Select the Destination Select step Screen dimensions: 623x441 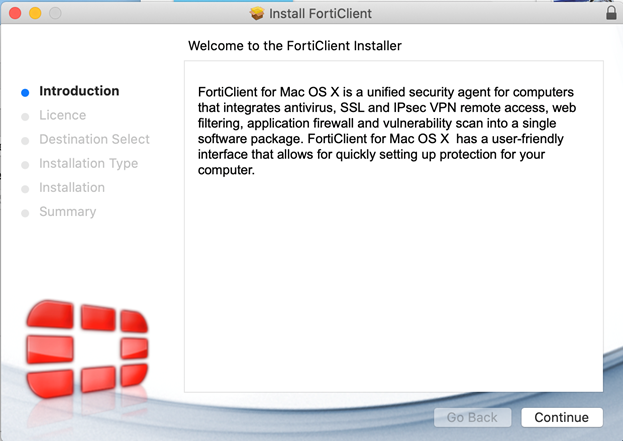click(94, 139)
